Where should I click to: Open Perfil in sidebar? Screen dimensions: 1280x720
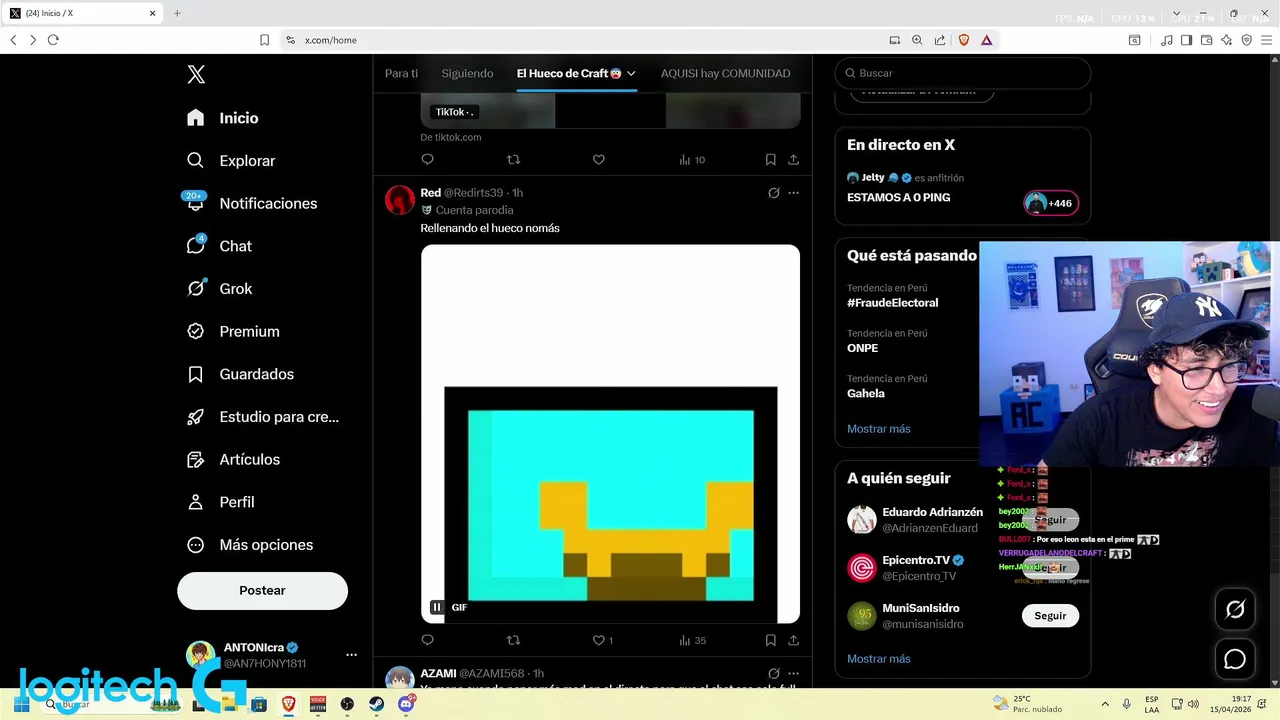pos(220,502)
